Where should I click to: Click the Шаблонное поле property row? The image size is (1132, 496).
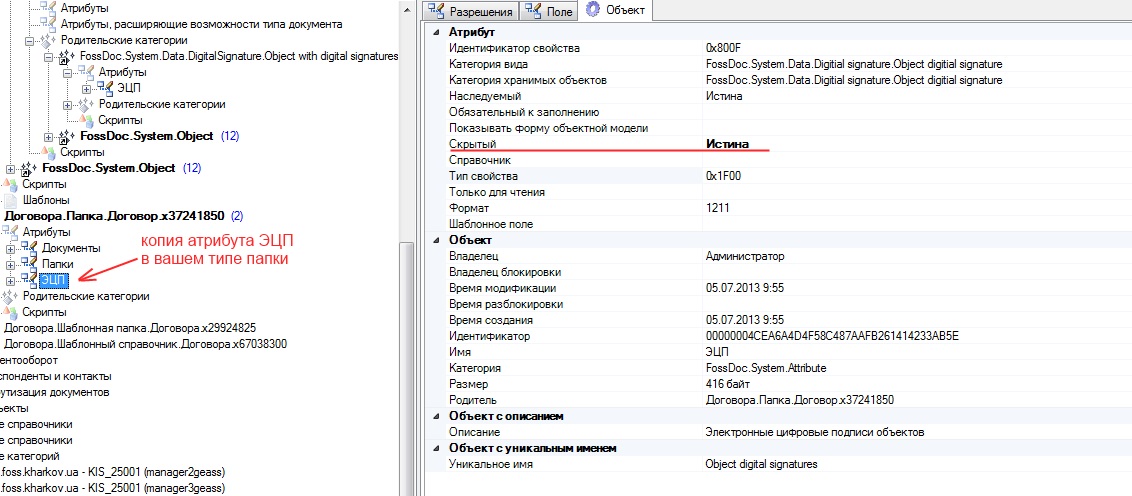pyautogui.click(x=780, y=224)
